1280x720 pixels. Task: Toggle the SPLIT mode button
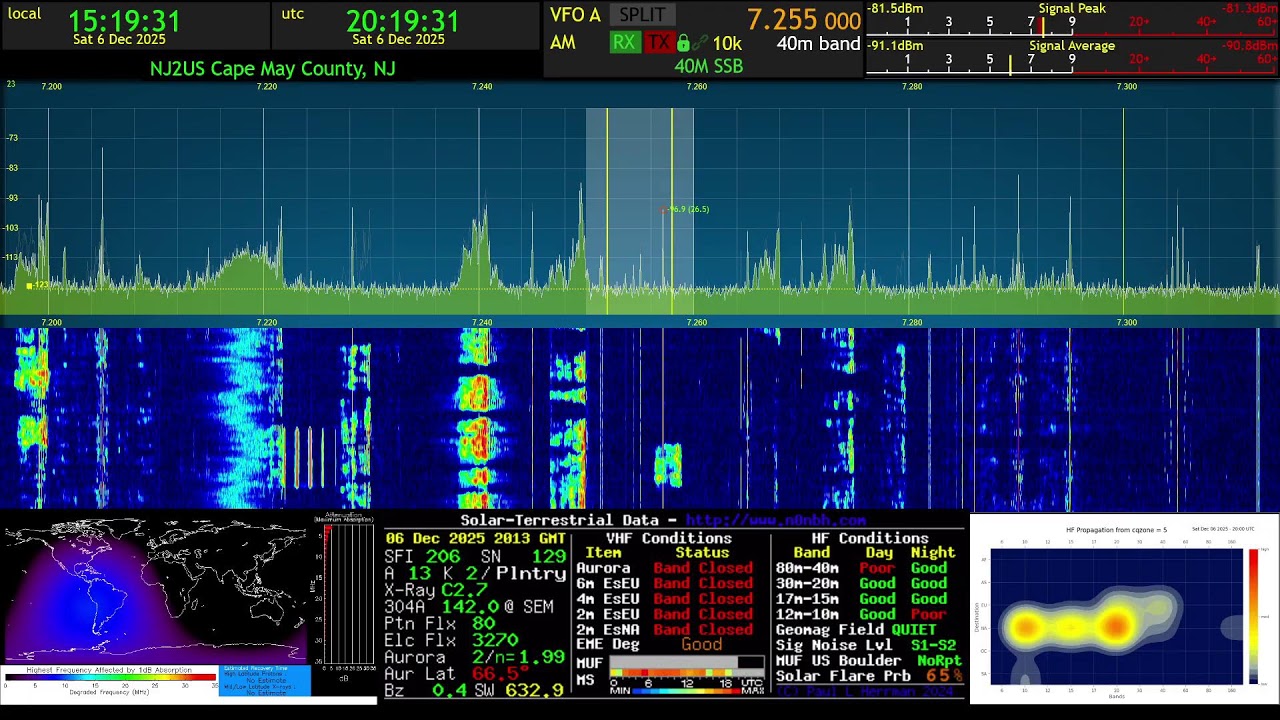pyautogui.click(x=642, y=15)
